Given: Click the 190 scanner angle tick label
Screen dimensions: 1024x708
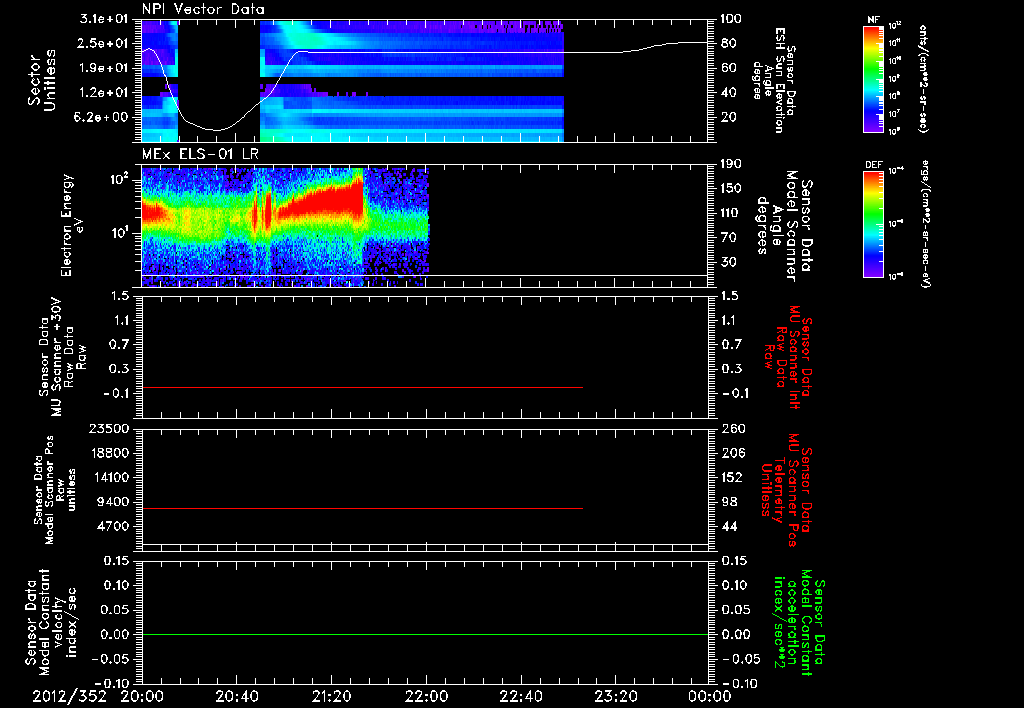Looking at the screenshot, I should [x=731, y=164].
